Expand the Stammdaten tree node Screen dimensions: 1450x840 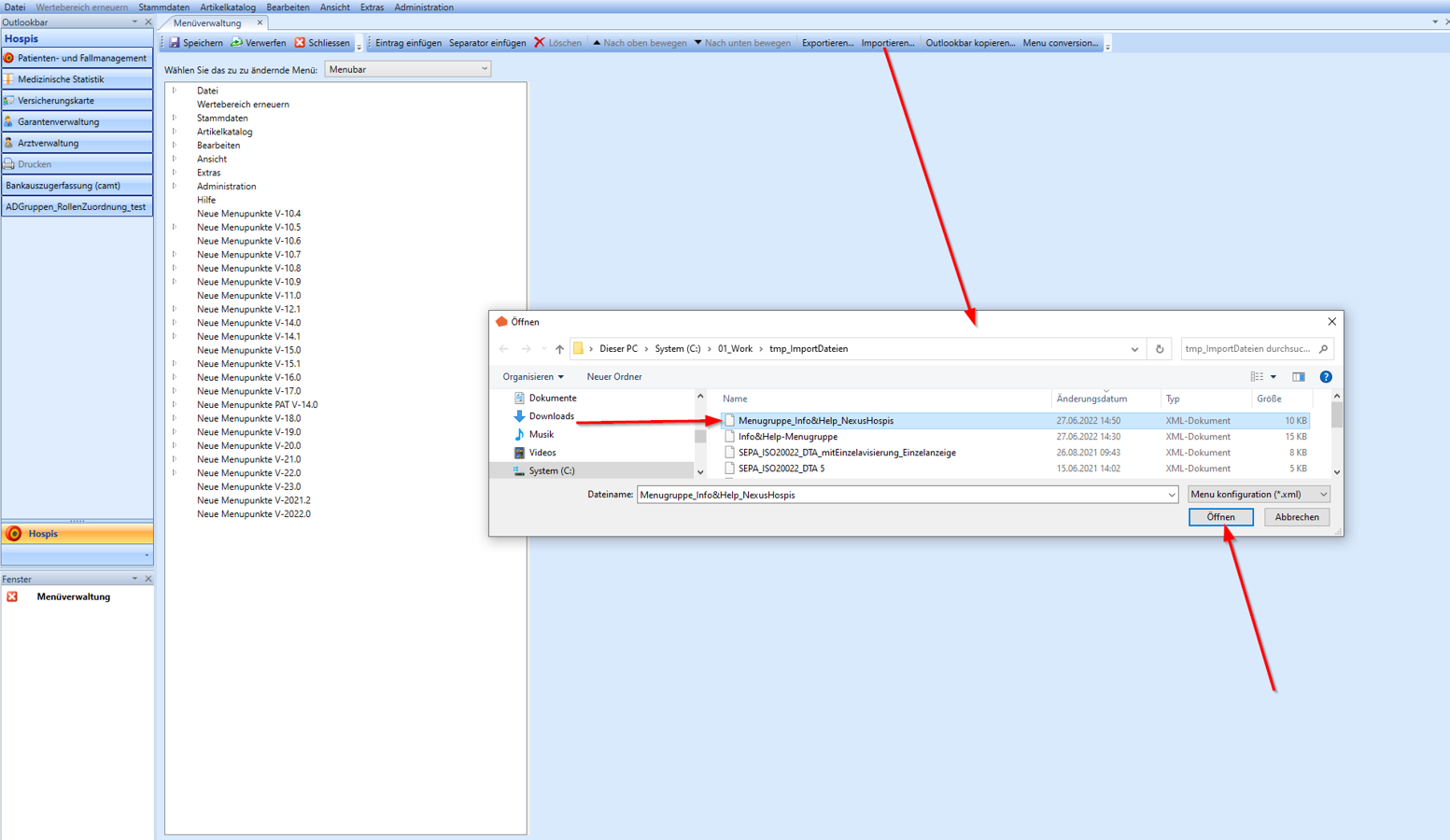pyautogui.click(x=175, y=119)
